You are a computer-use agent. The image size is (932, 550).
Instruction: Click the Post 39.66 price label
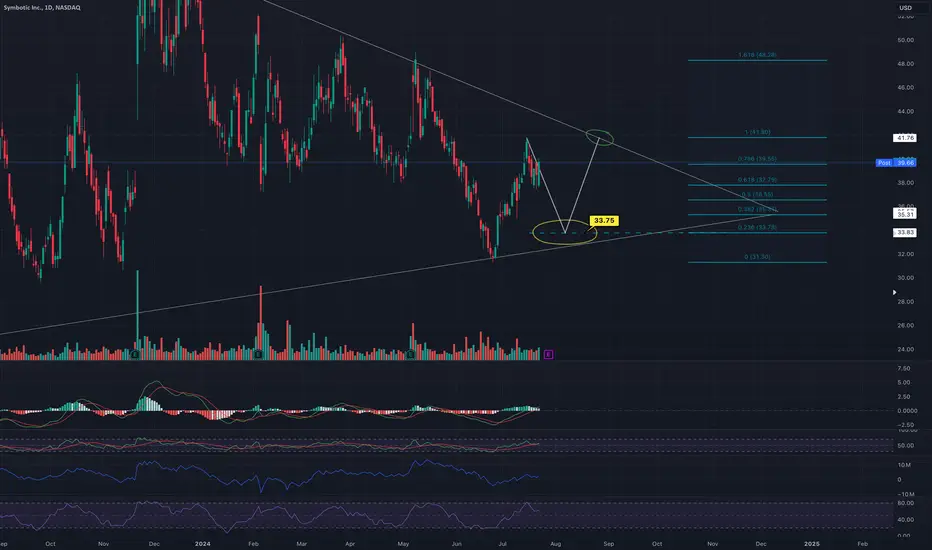coord(896,163)
